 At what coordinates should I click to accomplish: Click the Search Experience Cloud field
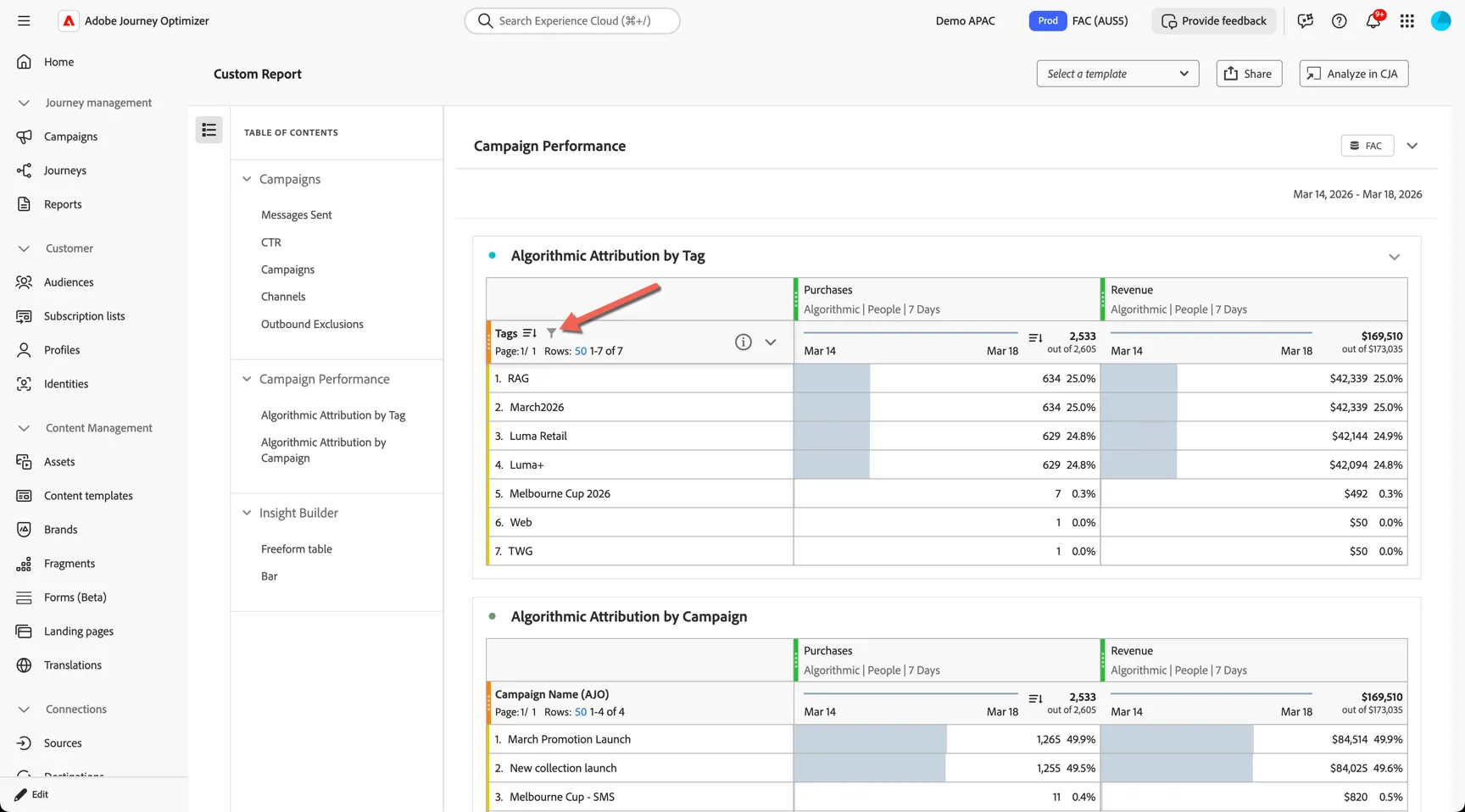tap(572, 21)
